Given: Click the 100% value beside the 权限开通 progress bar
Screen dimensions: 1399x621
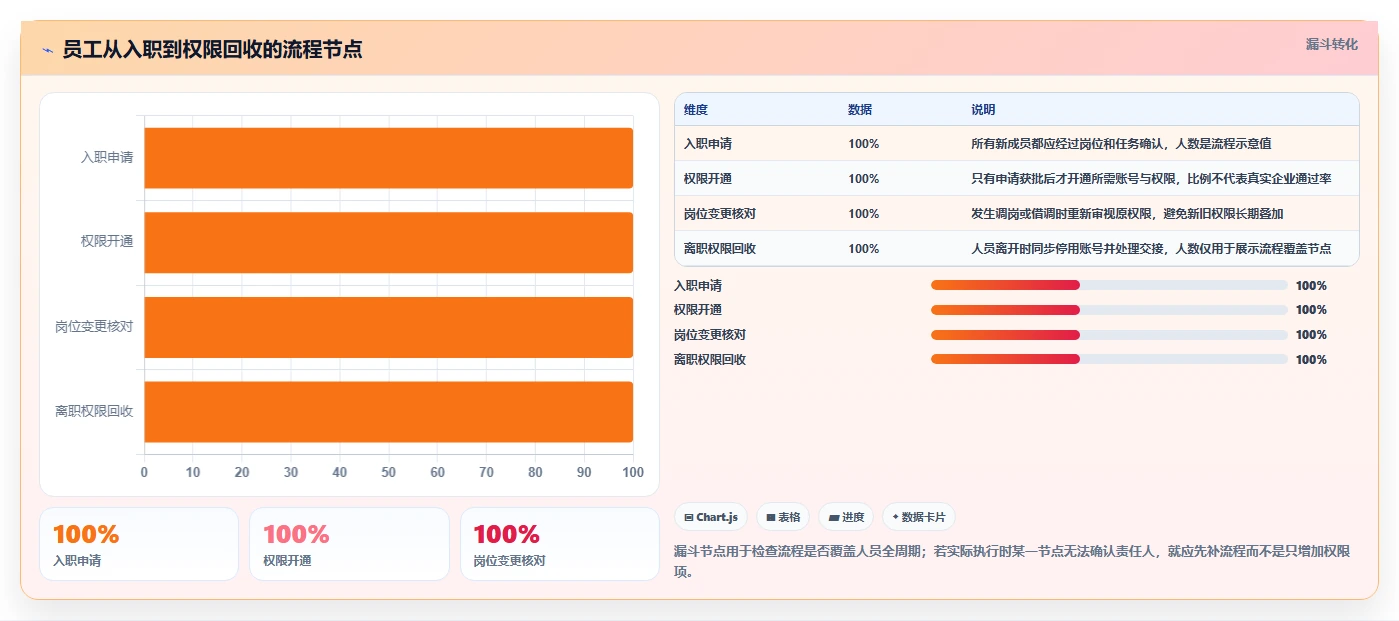Looking at the screenshot, I should pyautogui.click(x=1311, y=310).
